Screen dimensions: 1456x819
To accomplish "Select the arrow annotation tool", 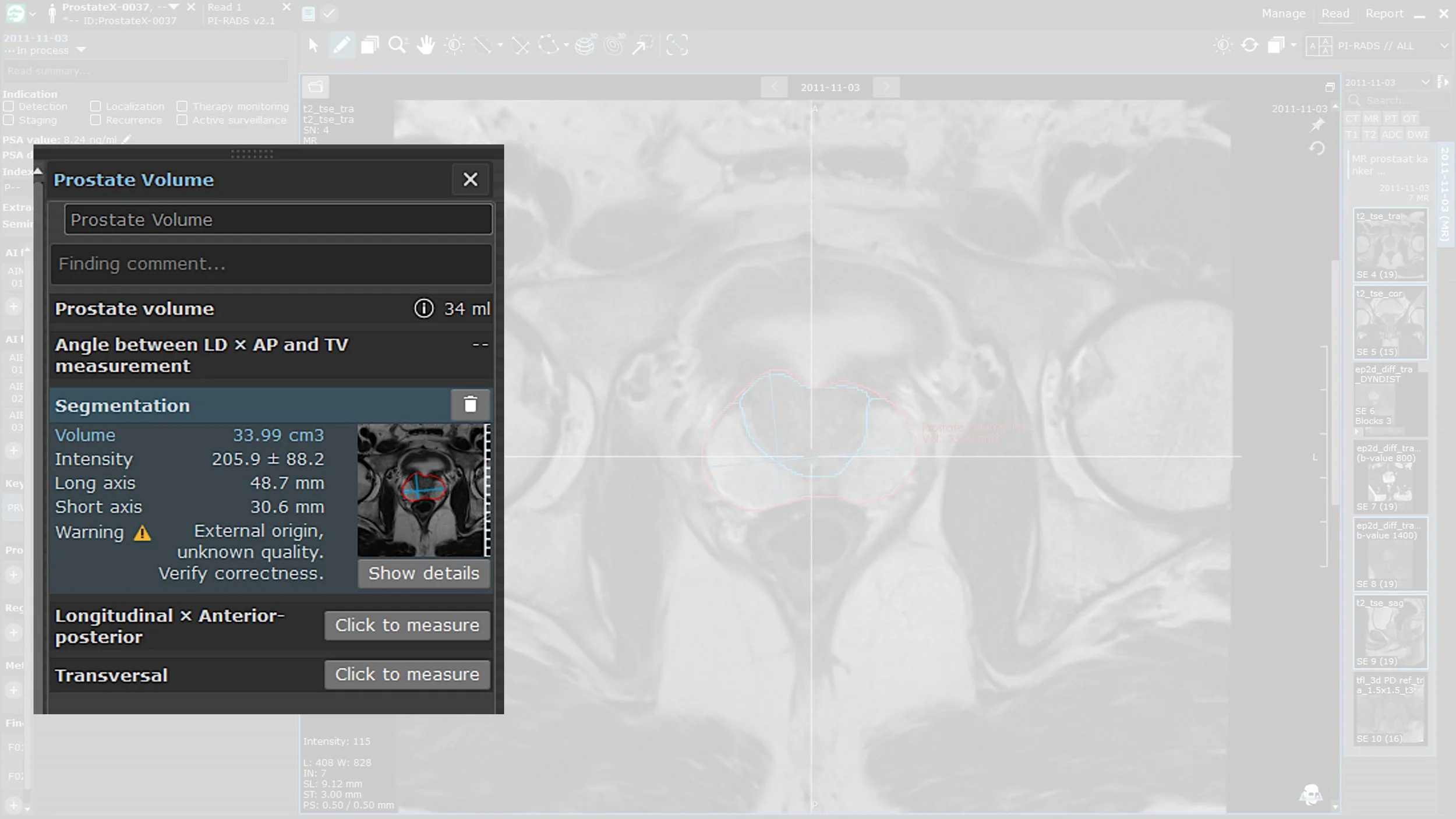I will (x=641, y=45).
